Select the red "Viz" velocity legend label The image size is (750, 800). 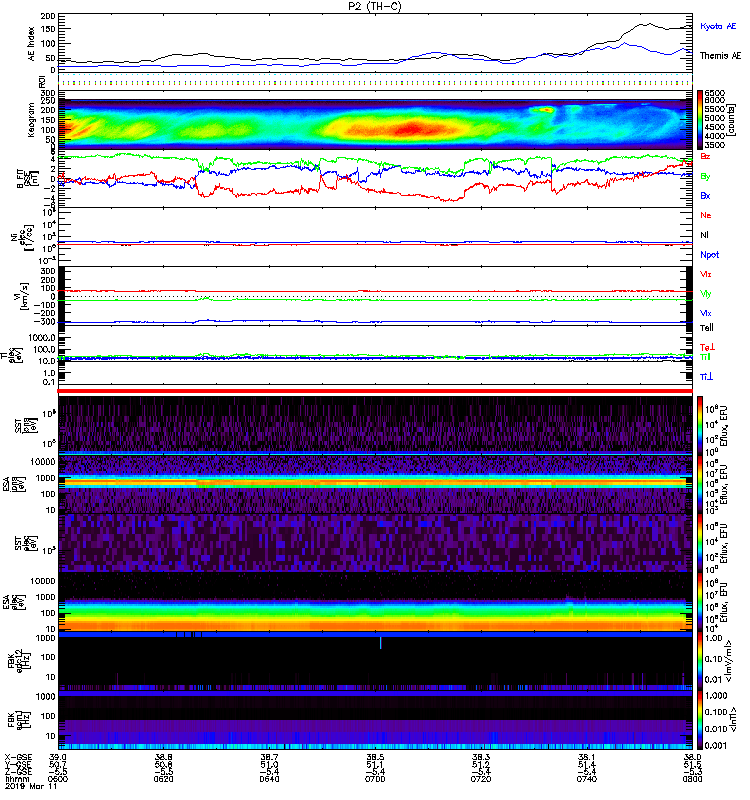coord(706,274)
